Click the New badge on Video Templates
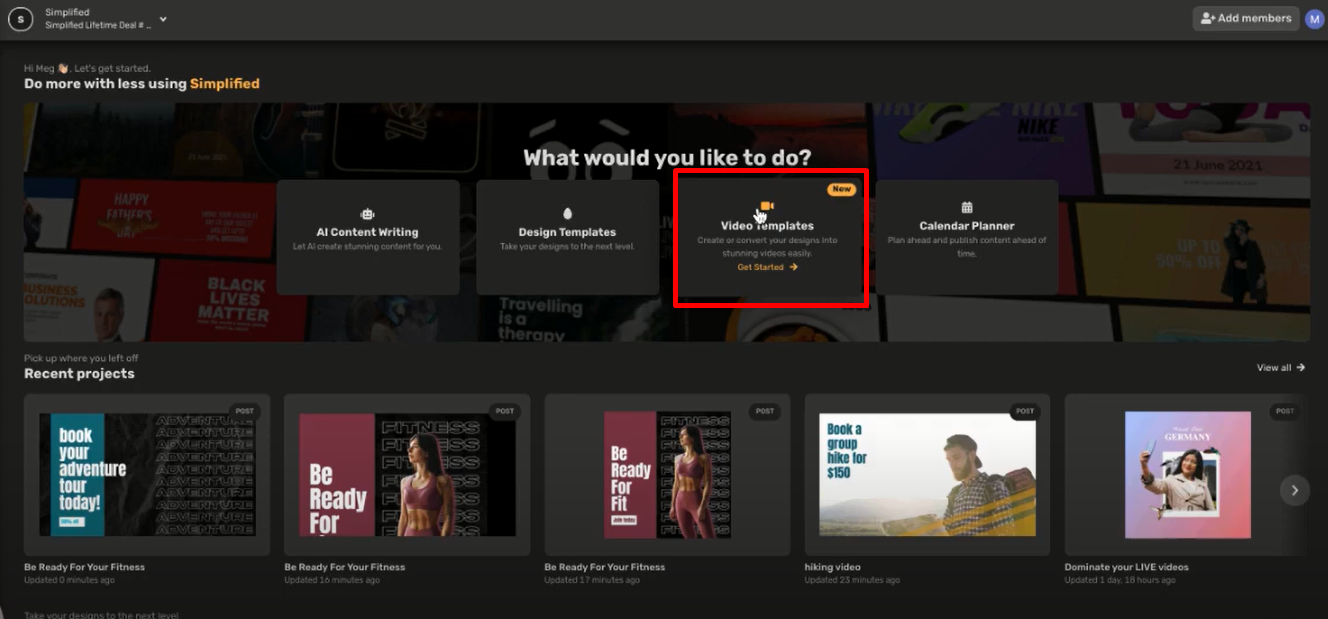1328x619 pixels. tap(842, 189)
